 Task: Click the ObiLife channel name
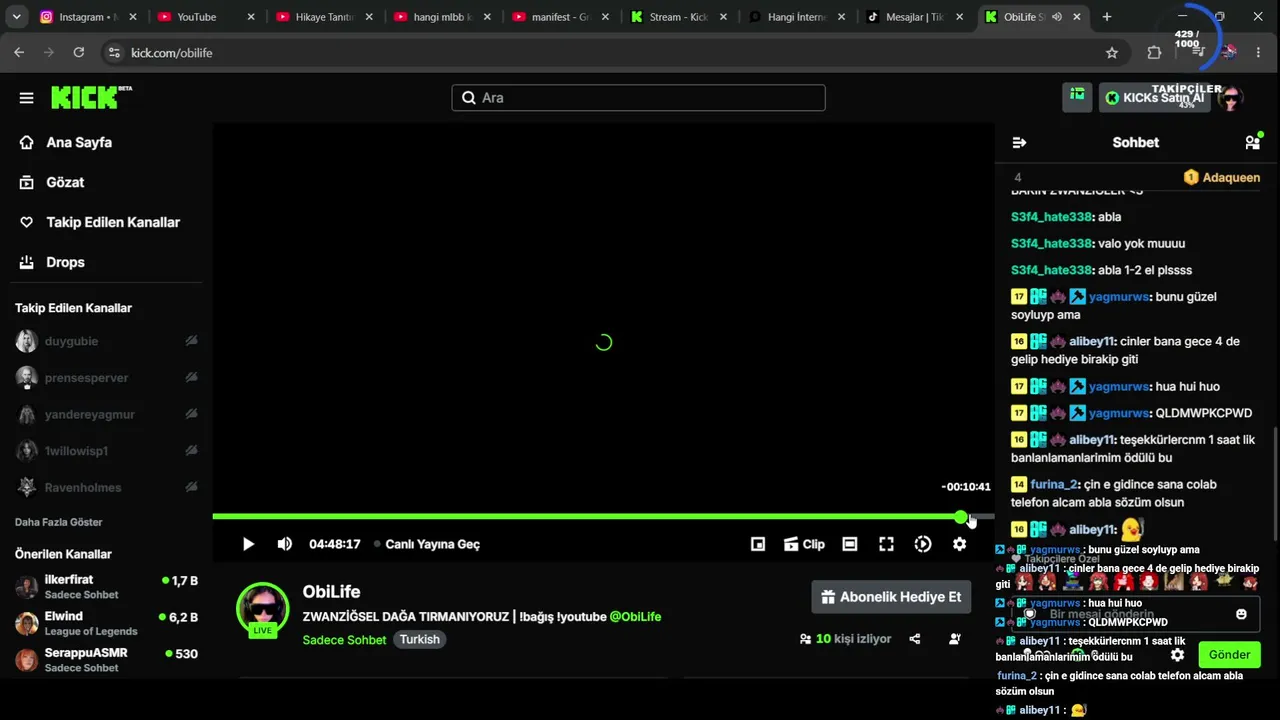[332, 592]
